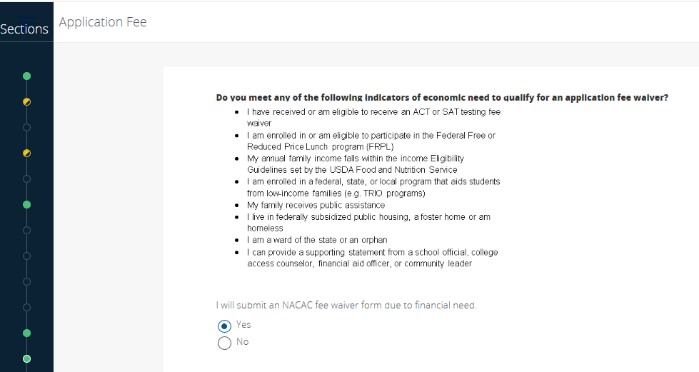Open the Sections panel header
This screenshot has height=372, width=699.
point(25,29)
